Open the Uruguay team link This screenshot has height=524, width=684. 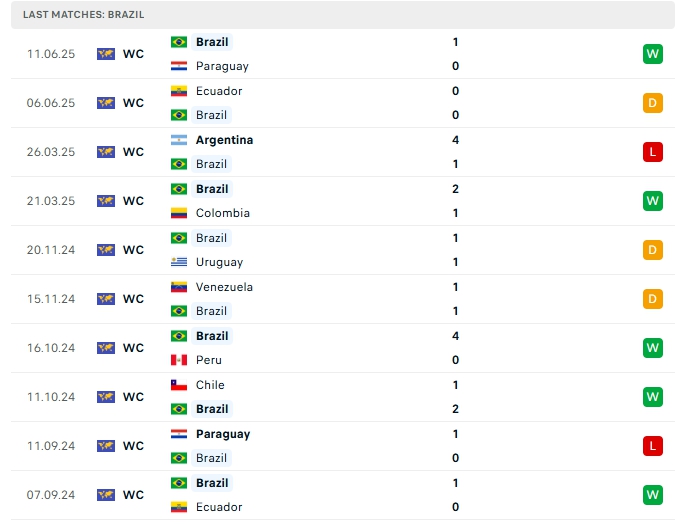pos(219,262)
